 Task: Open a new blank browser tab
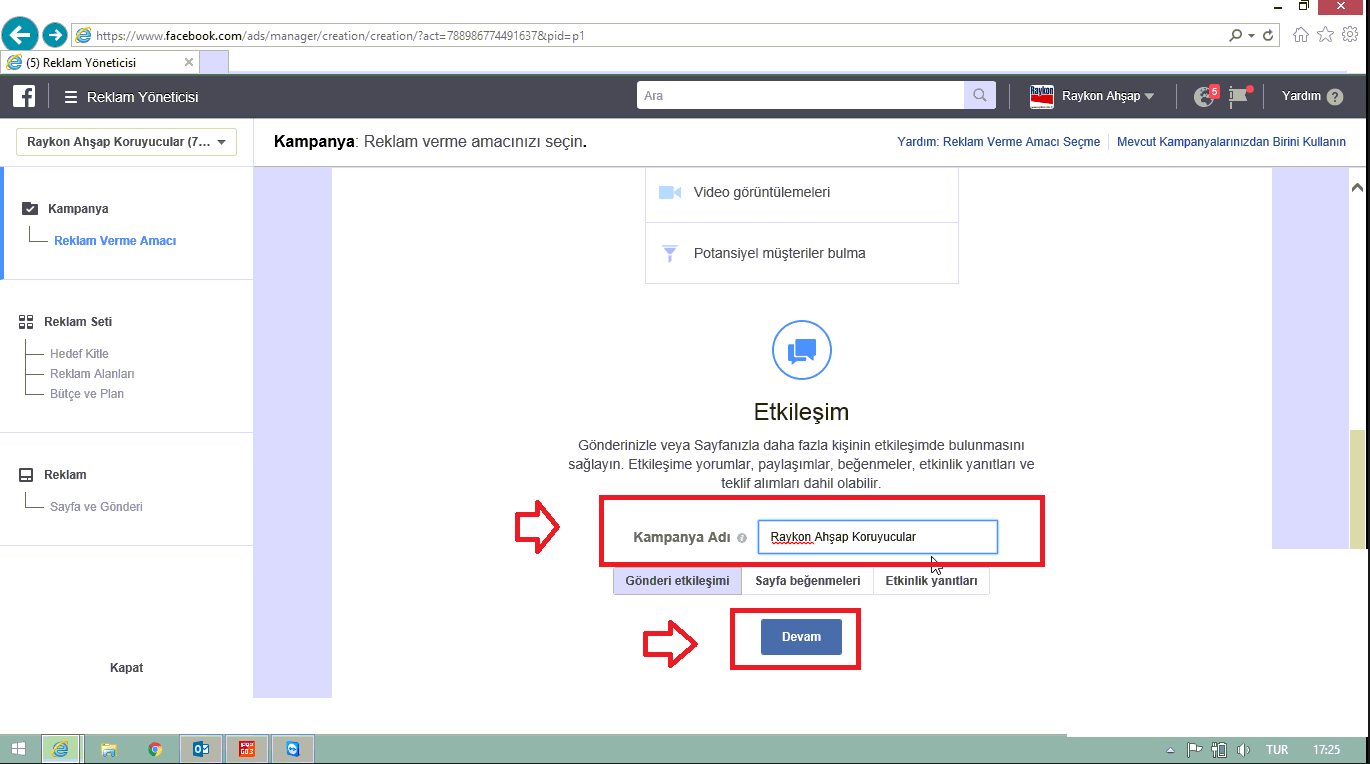pyautogui.click(x=215, y=62)
